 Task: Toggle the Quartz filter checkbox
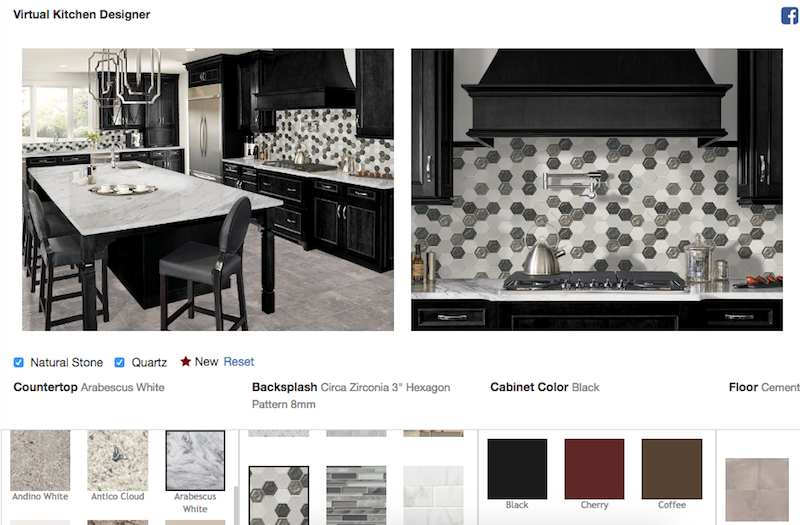119,362
